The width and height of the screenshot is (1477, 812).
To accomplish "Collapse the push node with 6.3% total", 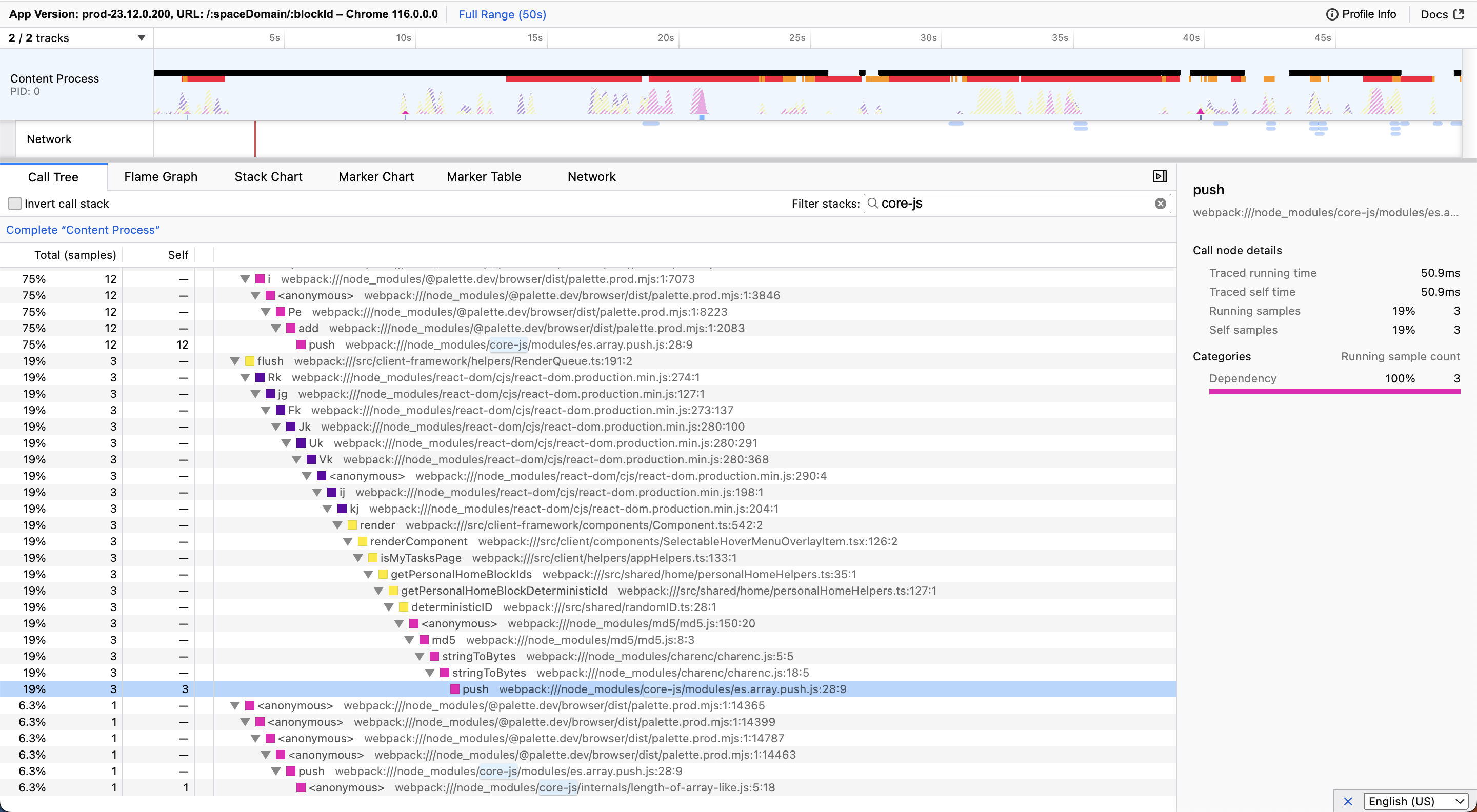I will pyautogui.click(x=276, y=772).
